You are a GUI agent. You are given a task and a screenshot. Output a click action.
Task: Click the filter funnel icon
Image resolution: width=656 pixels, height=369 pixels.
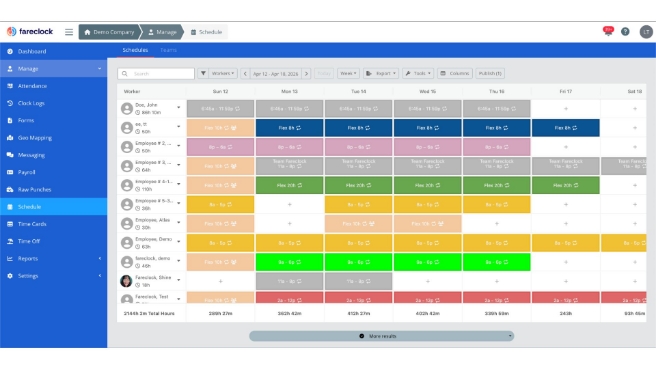[x=203, y=73]
